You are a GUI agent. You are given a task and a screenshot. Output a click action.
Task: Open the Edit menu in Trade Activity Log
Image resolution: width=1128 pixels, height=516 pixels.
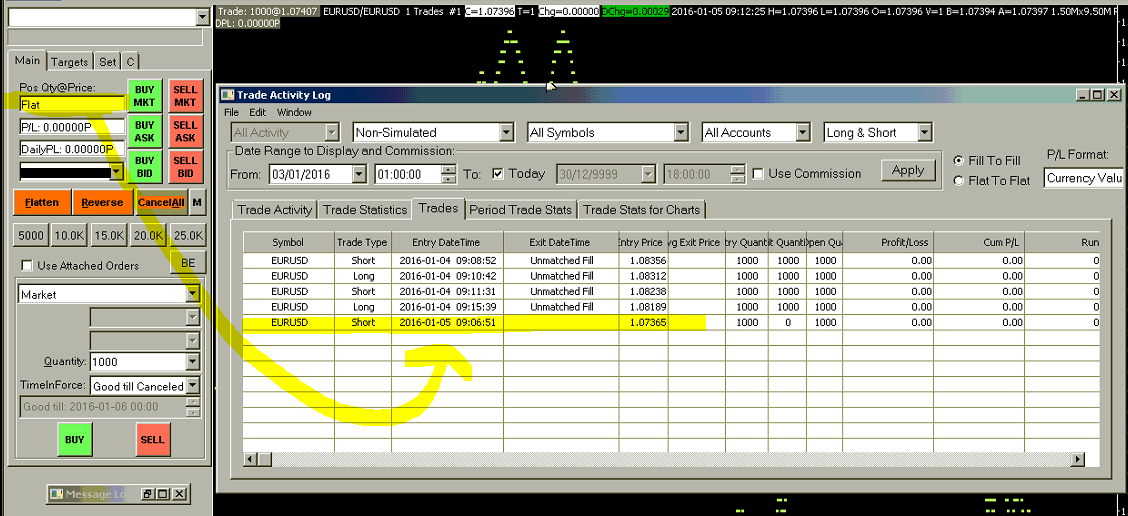257,113
